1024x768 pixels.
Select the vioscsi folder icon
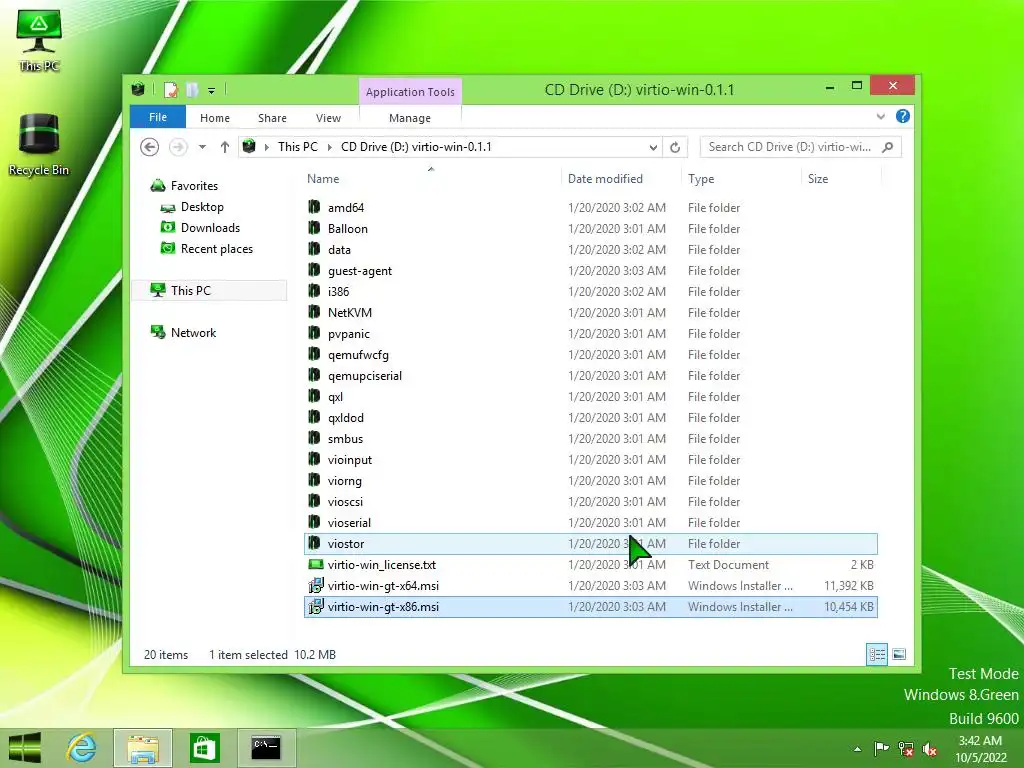click(314, 501)
